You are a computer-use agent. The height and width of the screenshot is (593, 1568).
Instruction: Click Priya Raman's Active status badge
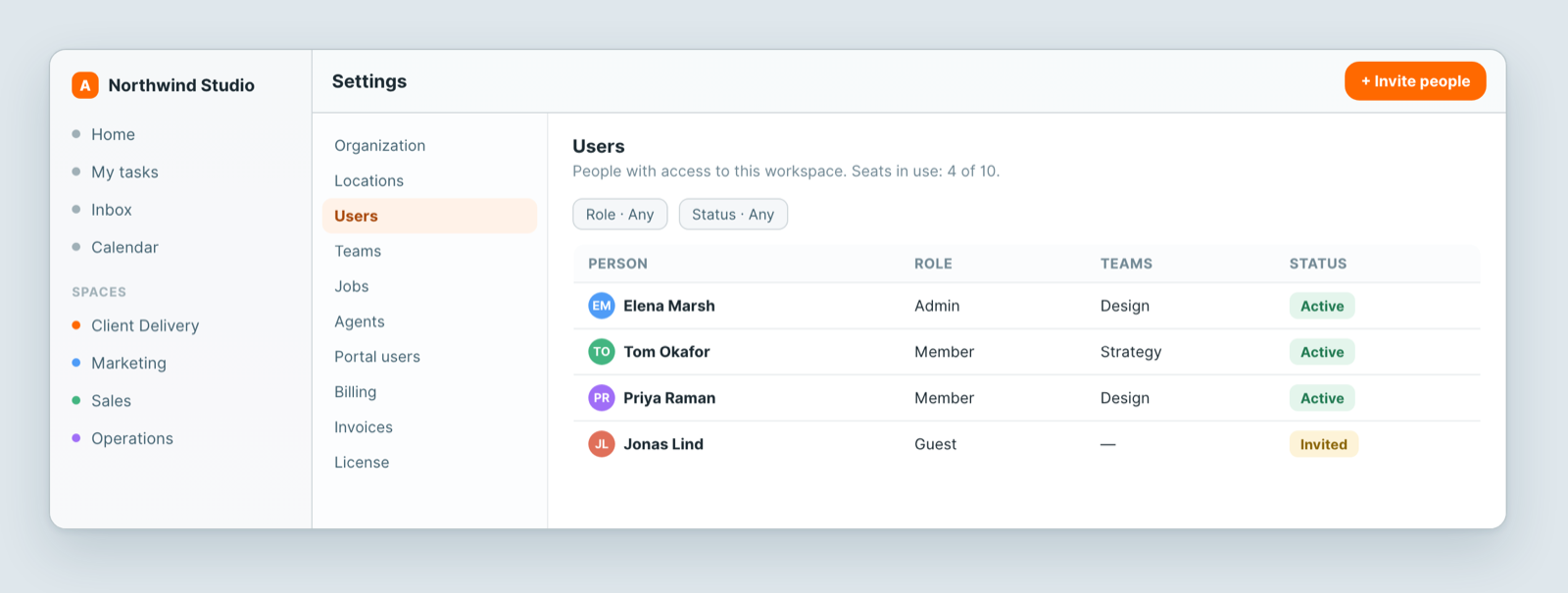(1322, 398)
